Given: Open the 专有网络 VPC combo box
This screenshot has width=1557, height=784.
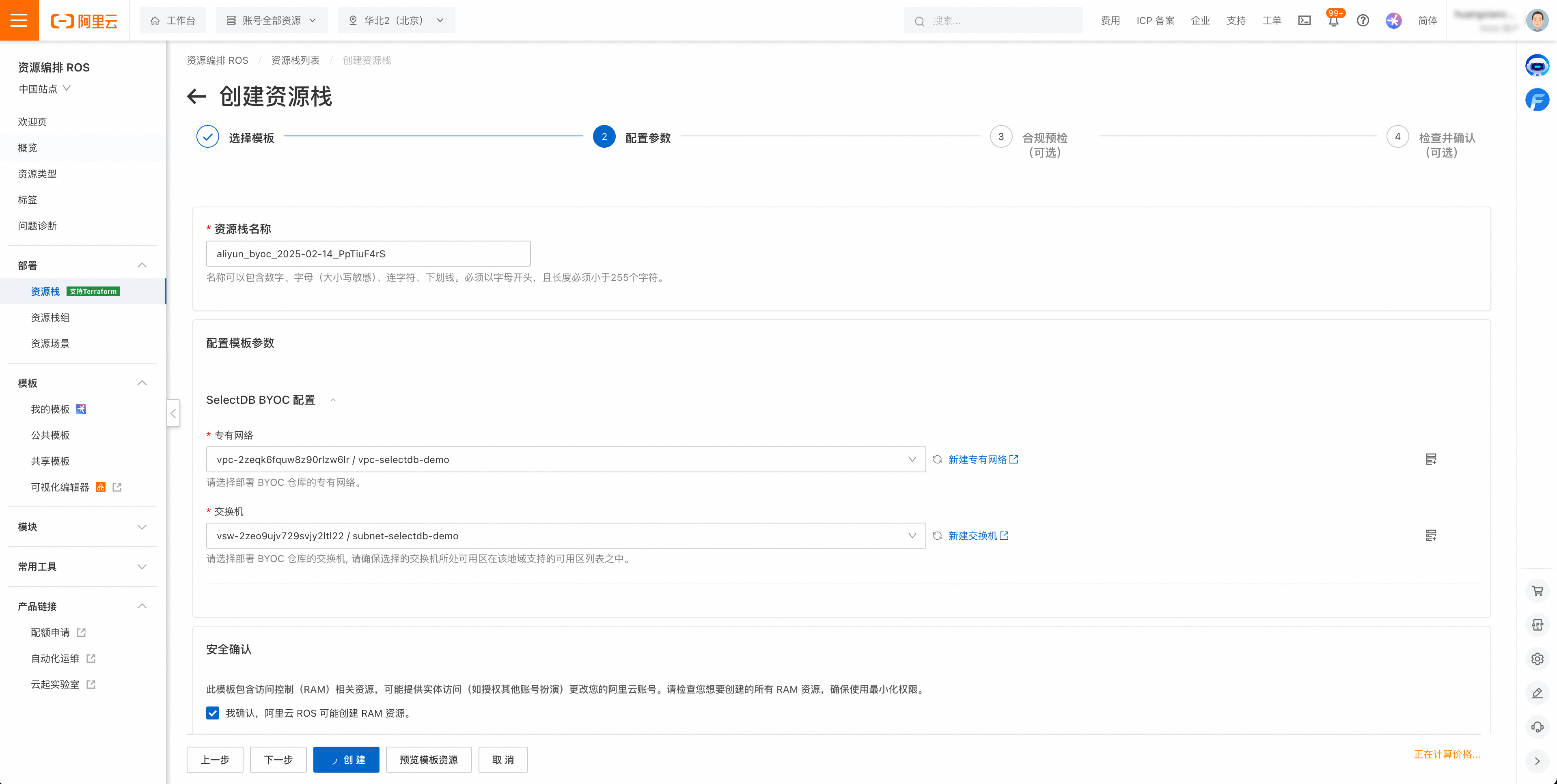Looking at the screenshot, I should [x=566, y=459].
